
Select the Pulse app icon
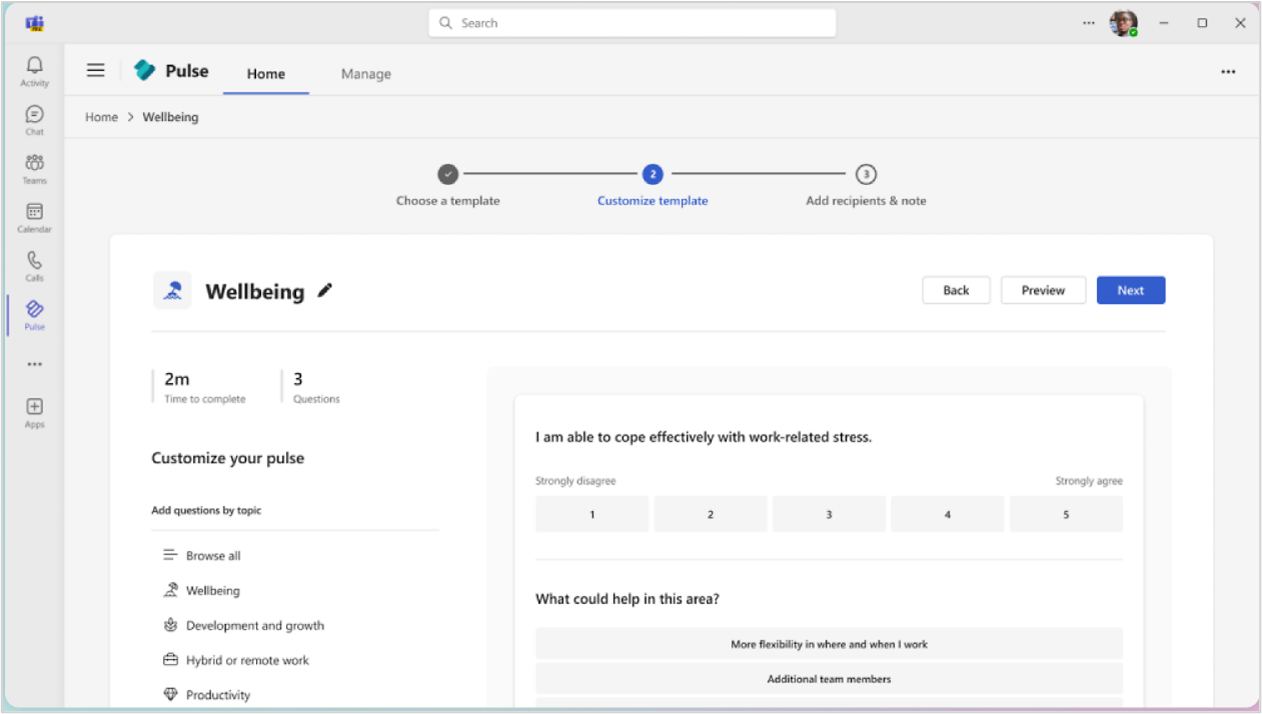click(33, 312)
